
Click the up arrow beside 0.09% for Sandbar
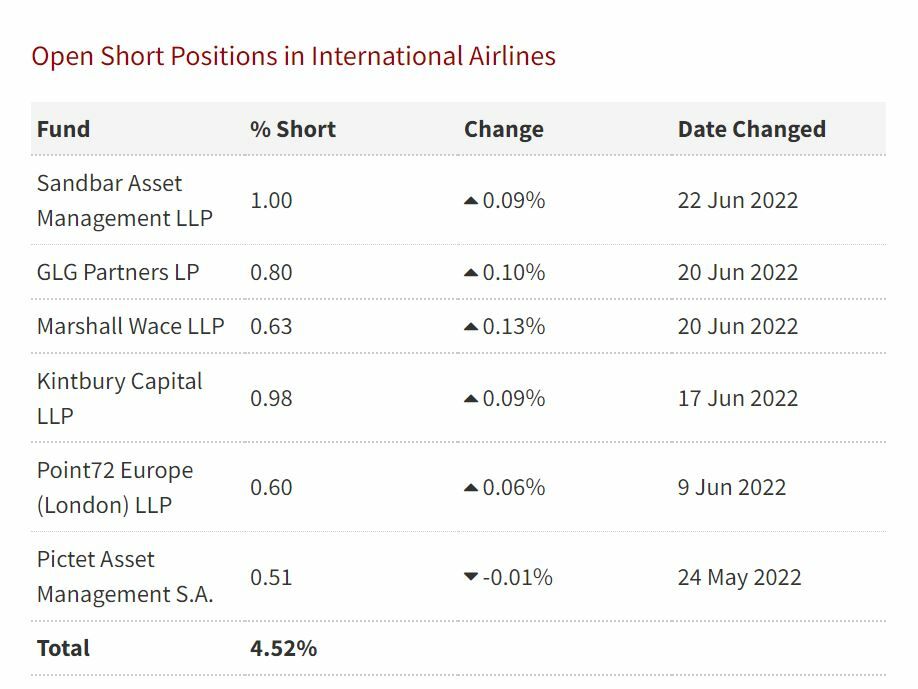[x=471, y=201]
